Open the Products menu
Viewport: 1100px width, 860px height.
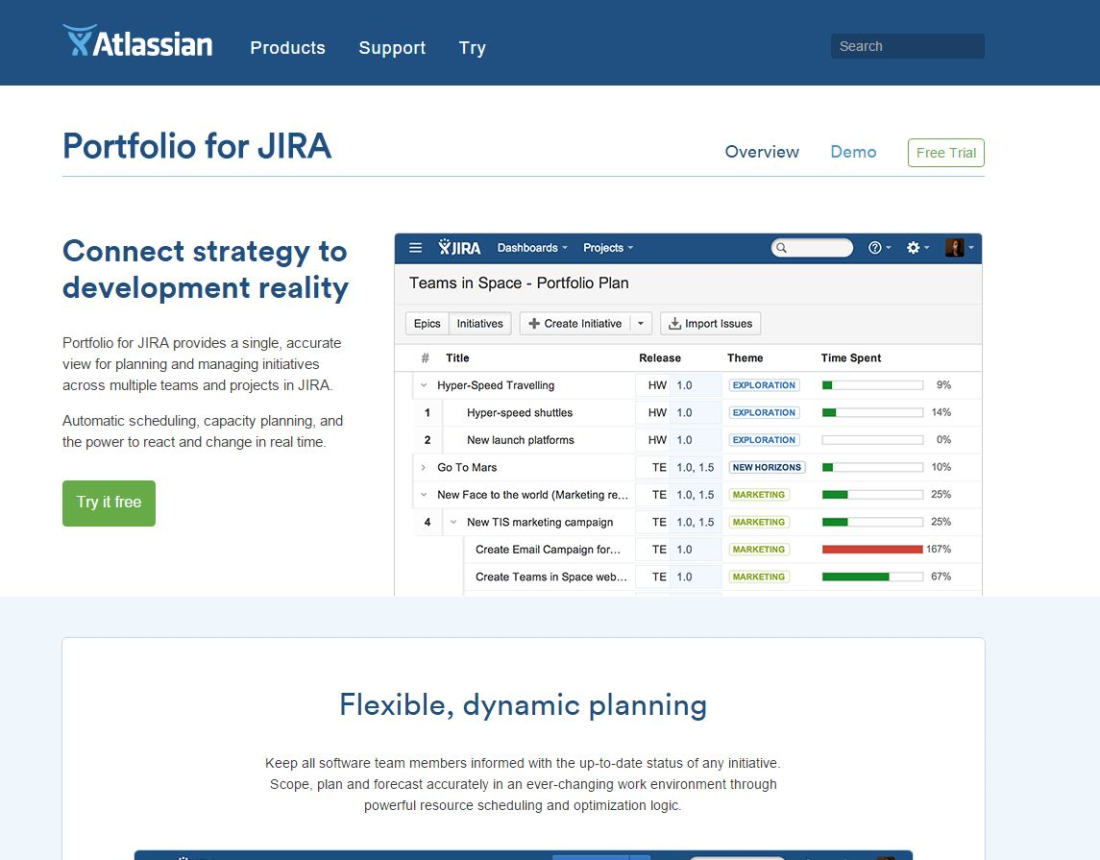click(x=288, y=48)
